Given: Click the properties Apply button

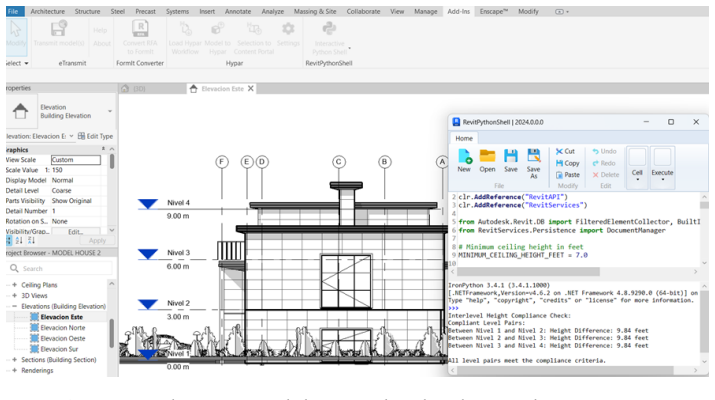Looking at the screenshot, I should tap(97, 240).
